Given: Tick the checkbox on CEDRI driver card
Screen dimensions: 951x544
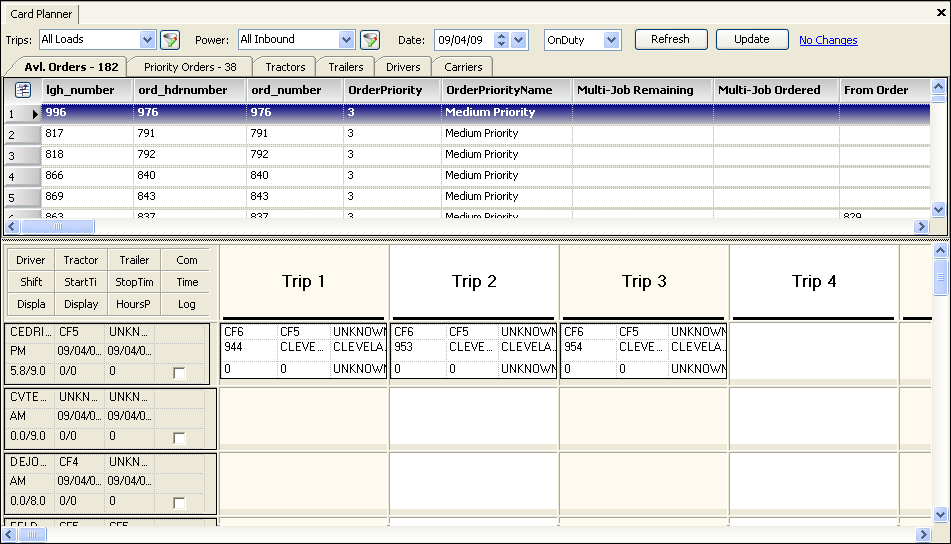Looking at the screenshot, I should [x=179, y=372].
